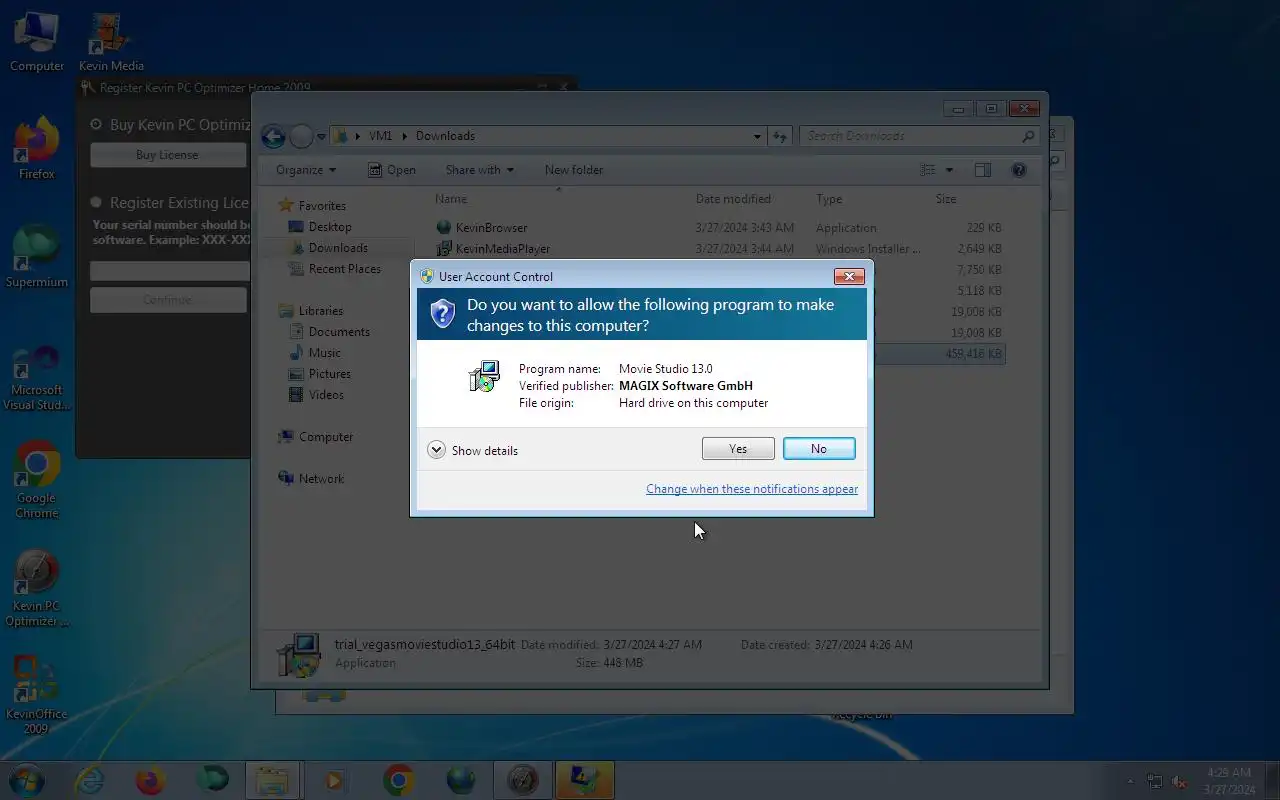Switch to Windows Explorer in the taskbar
Viewport: 1280px width, 800px height.
(273, 780)
